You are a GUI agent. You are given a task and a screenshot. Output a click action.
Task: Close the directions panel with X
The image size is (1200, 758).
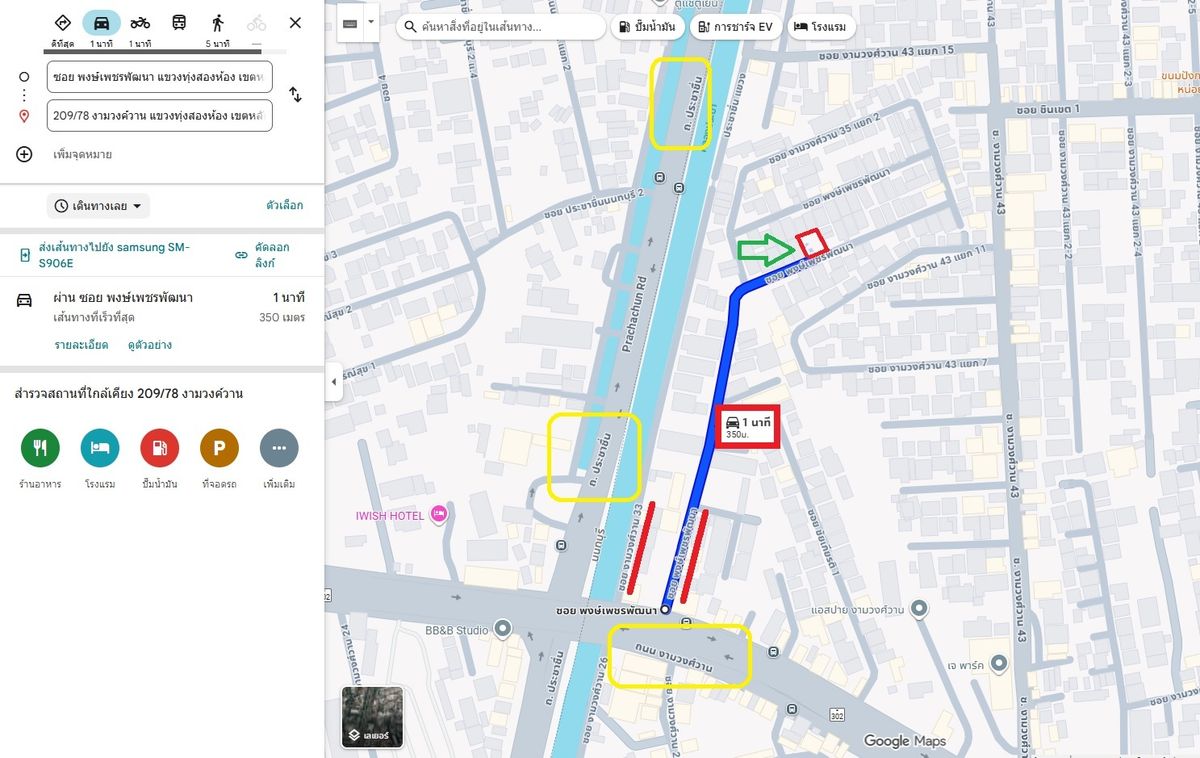(x=295, y=23)
